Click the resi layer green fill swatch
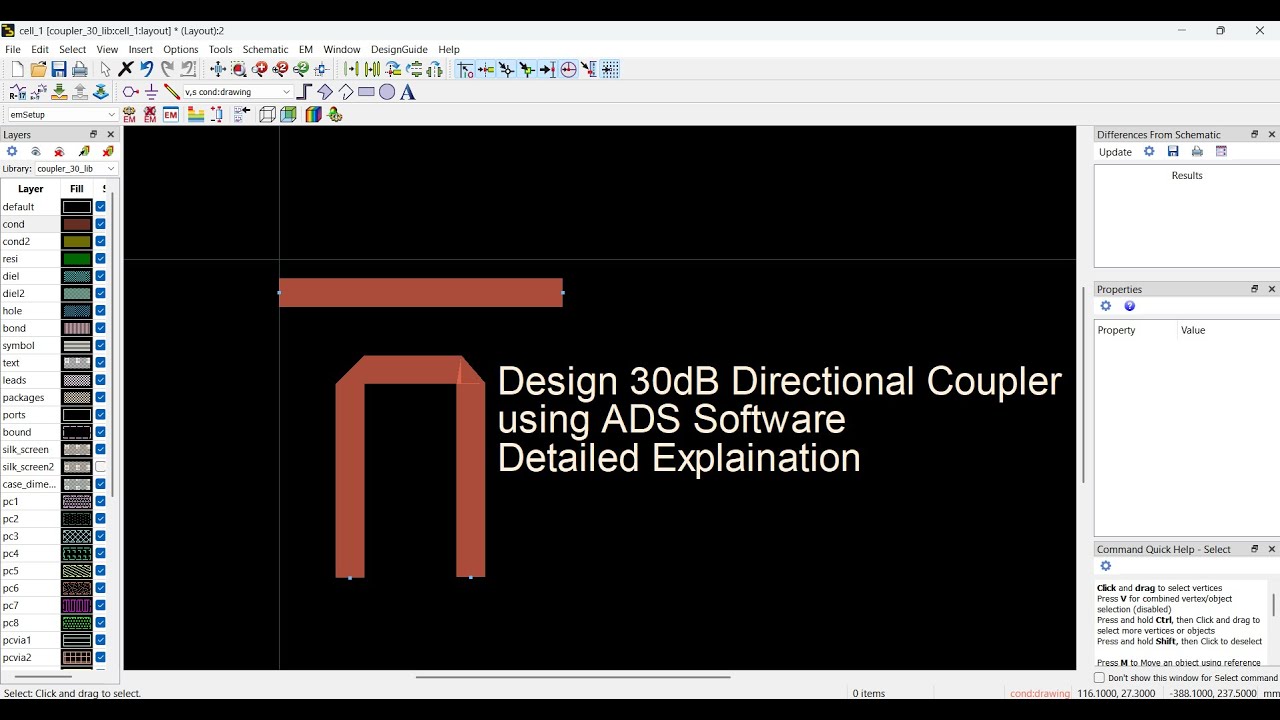The width and height of the screenshot is (1280, 720). click(x=77, y=259)
